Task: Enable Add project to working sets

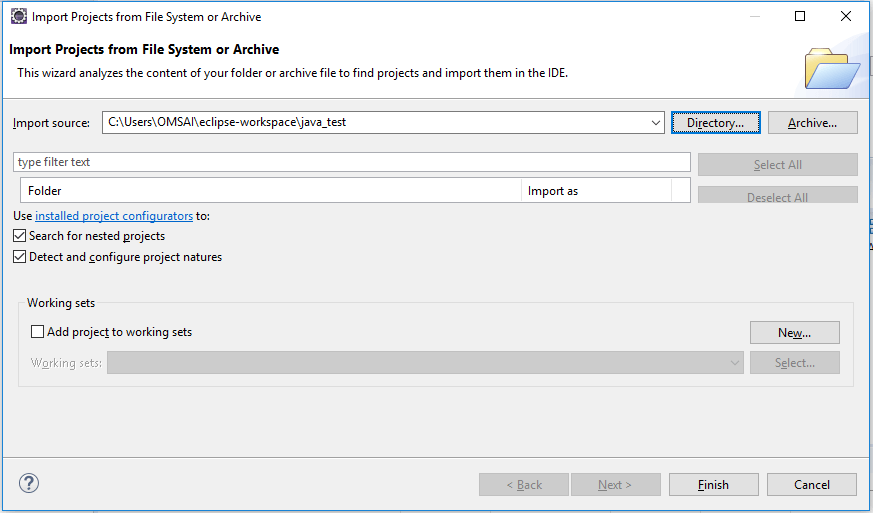Action: pyautogui.click(x=38, y=332)
